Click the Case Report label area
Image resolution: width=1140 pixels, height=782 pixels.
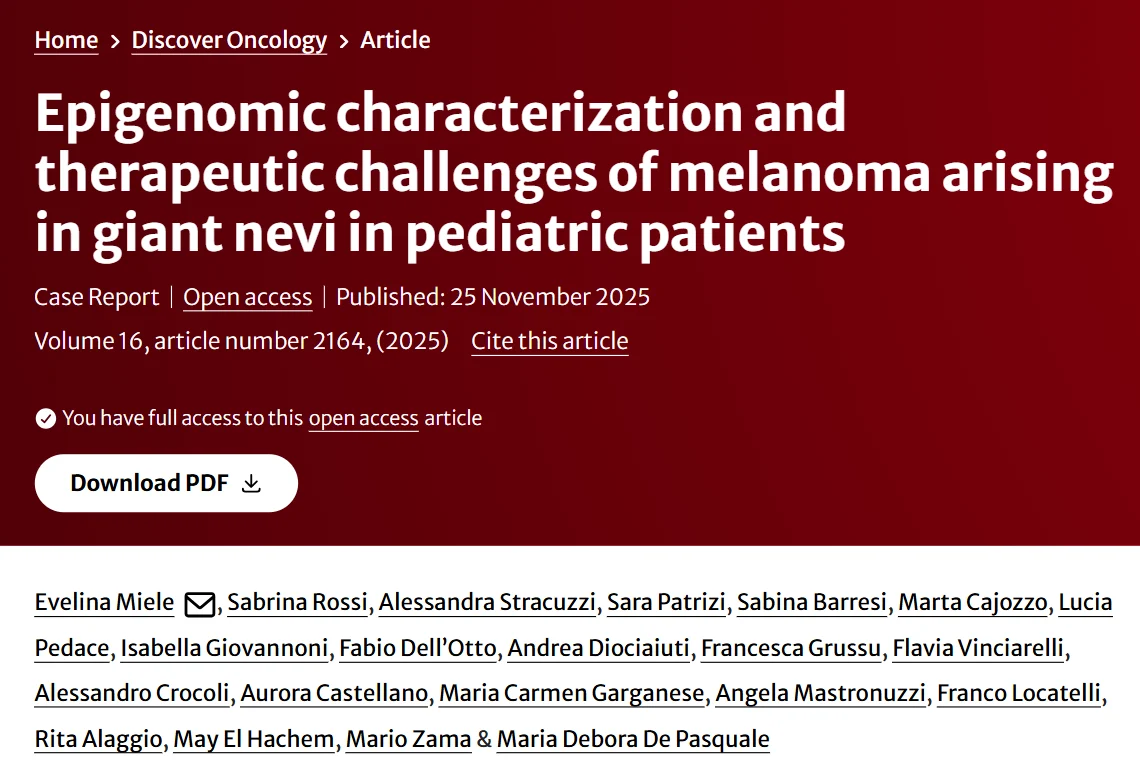(96, 297)
